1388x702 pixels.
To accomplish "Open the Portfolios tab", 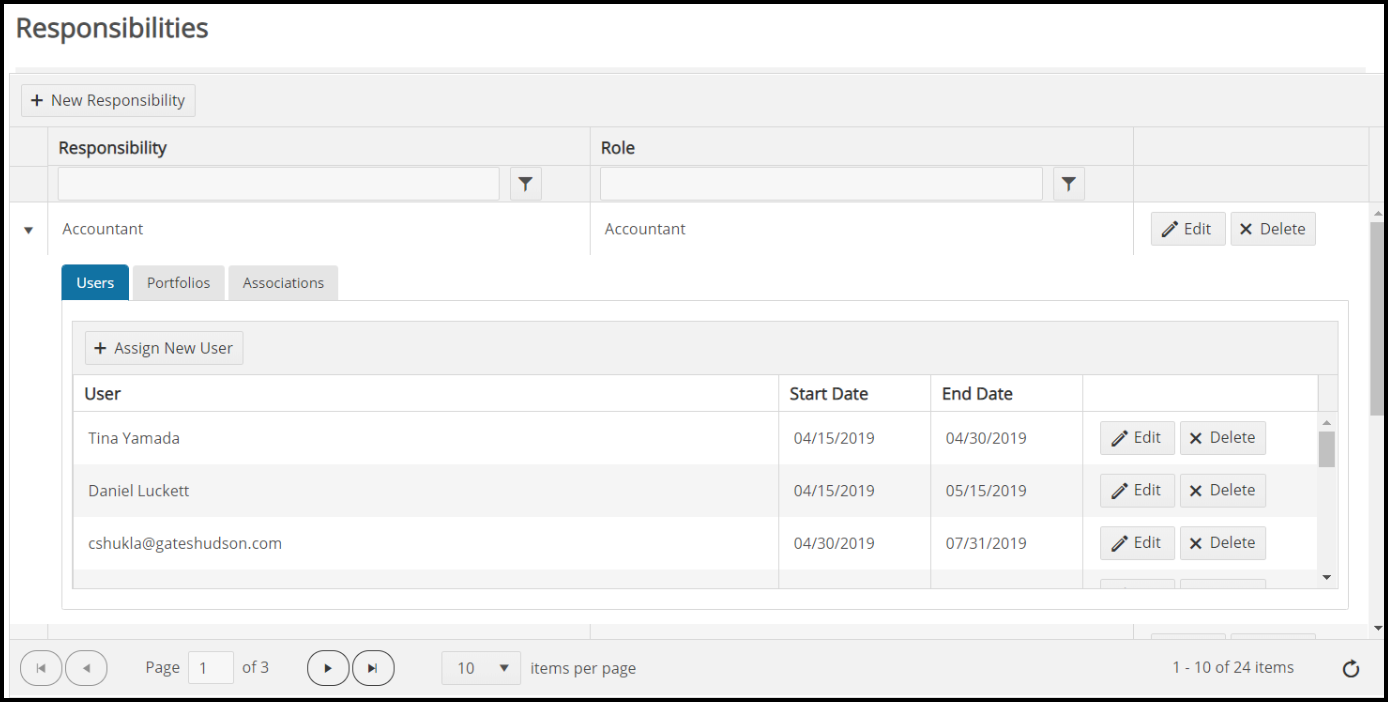I will (x=179, y=283).
